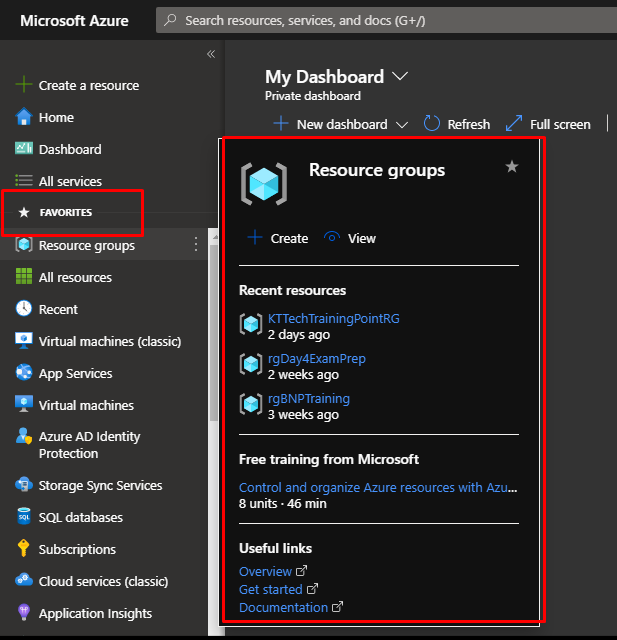The height and width of the screenshot is (640, 617).
Task: Select the Dashboard chart icon
Action: [x=24, y=149]
